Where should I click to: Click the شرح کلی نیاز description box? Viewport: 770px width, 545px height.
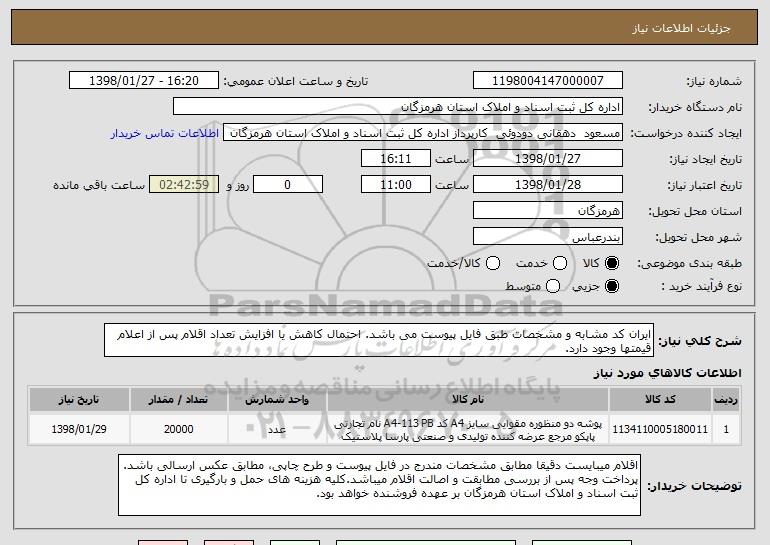[x=379, y=340]
